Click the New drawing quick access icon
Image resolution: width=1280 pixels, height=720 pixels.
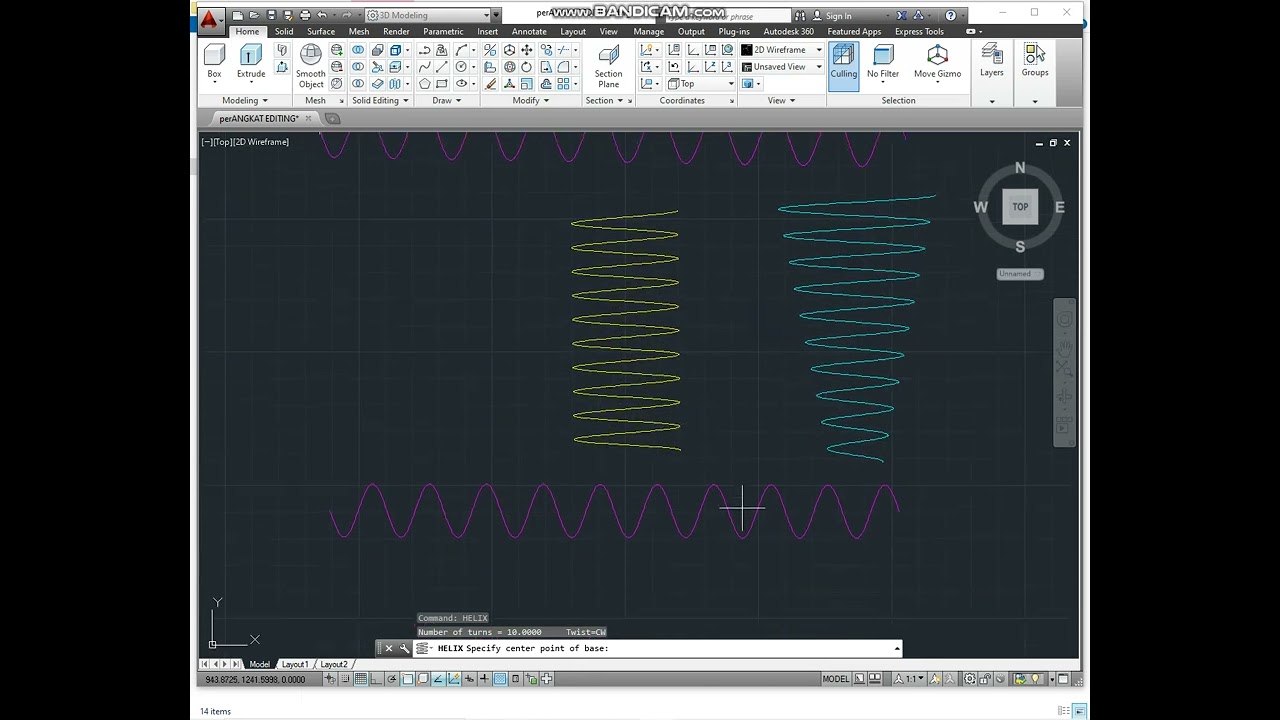tap(238, 15)
